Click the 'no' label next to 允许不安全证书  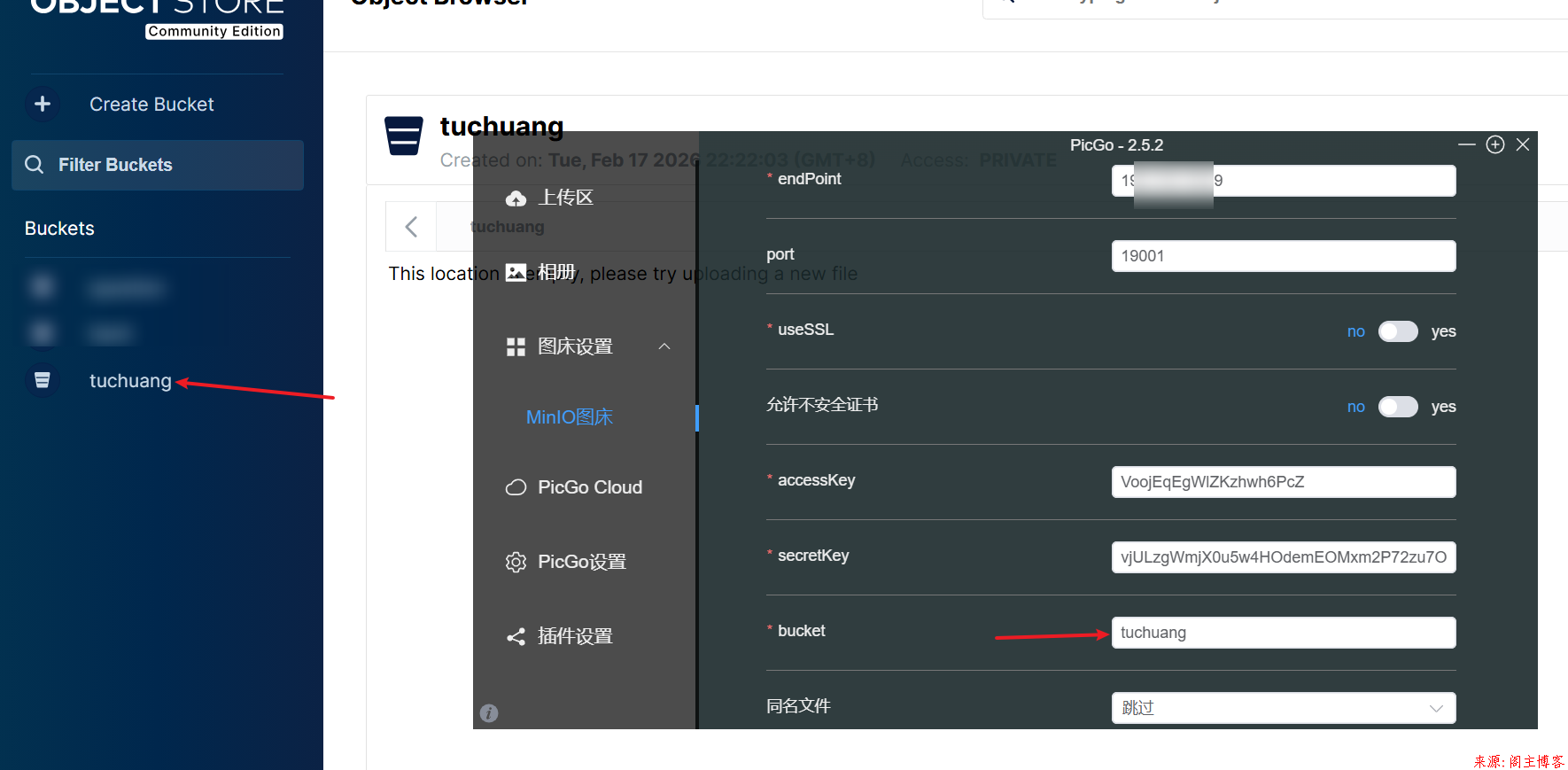click(x=1356, y=407)
